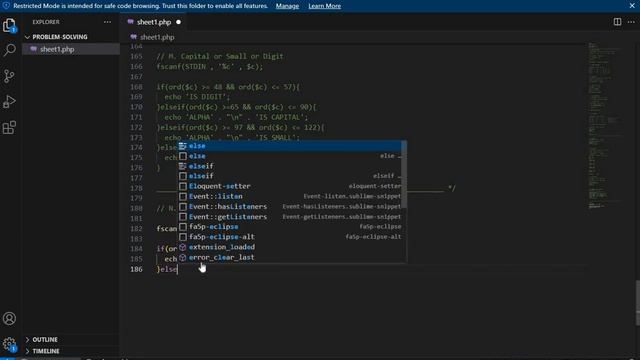Screen dimensions: 640x360
Task: Click the Manage link in the banner
Action: point(287,6)
